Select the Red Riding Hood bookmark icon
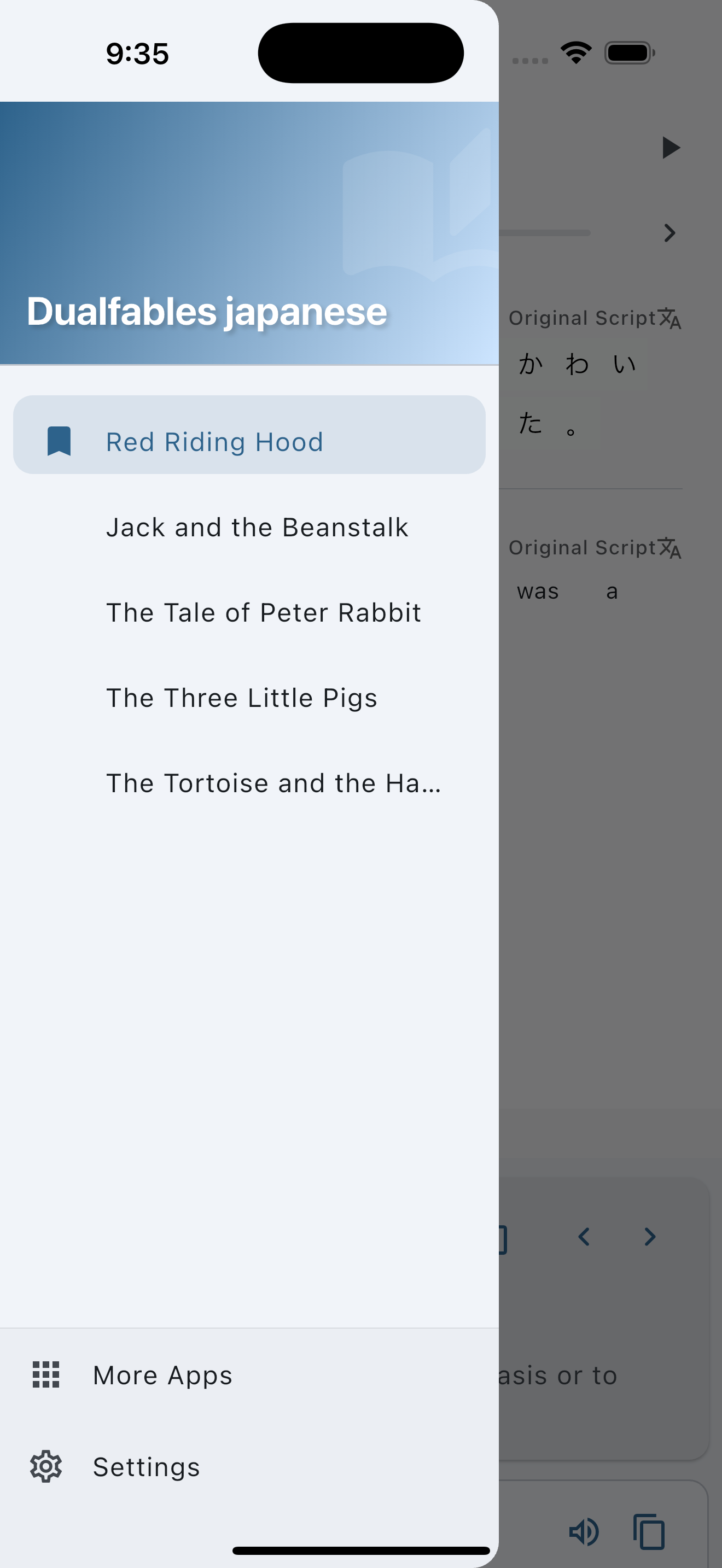 coord(59,441)
